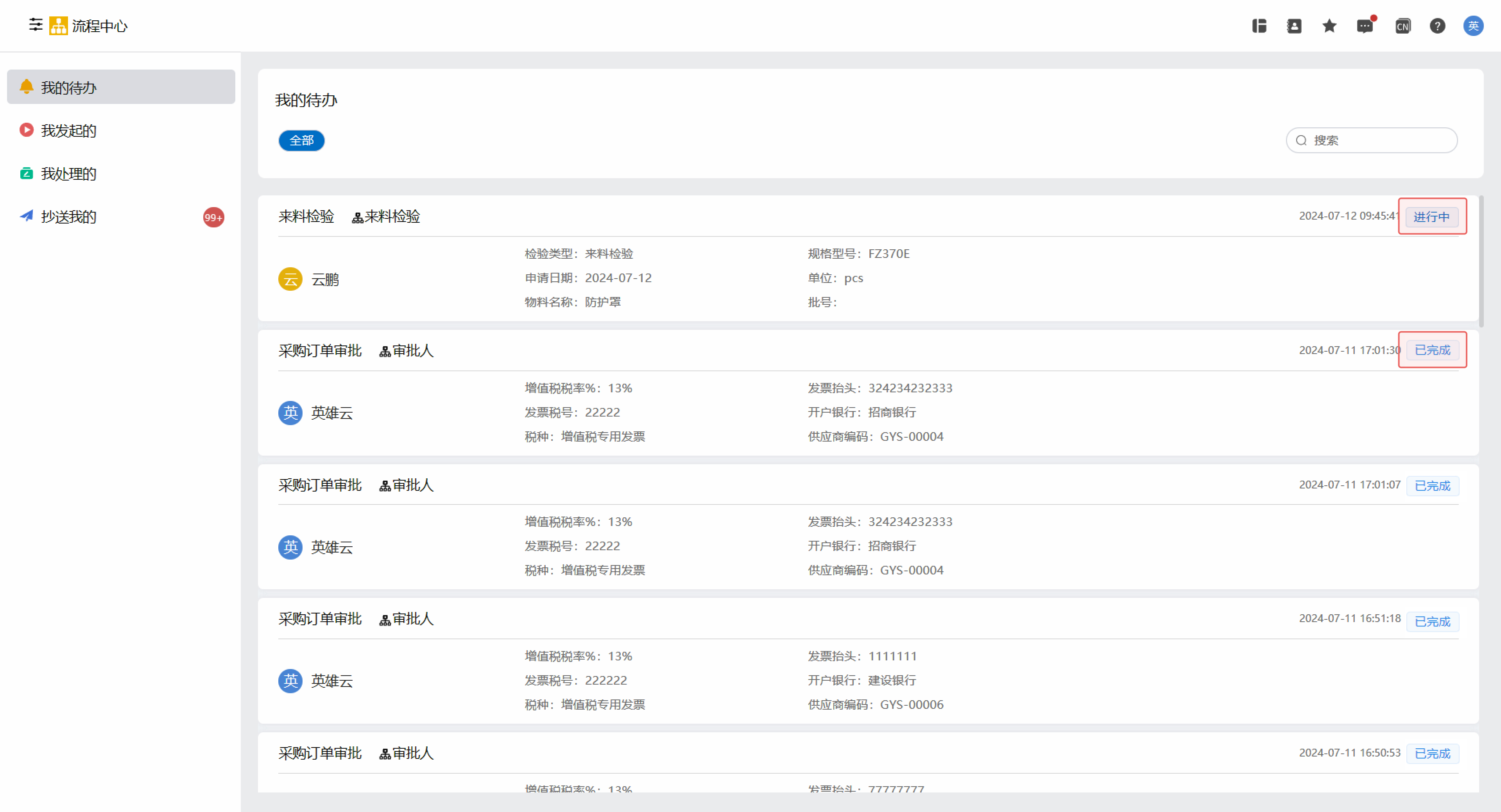This screenshot has width=1501, height=812.
Task: Click 已完成 tag on the 17:01:07 record
Action: [x=1432, y=485]
